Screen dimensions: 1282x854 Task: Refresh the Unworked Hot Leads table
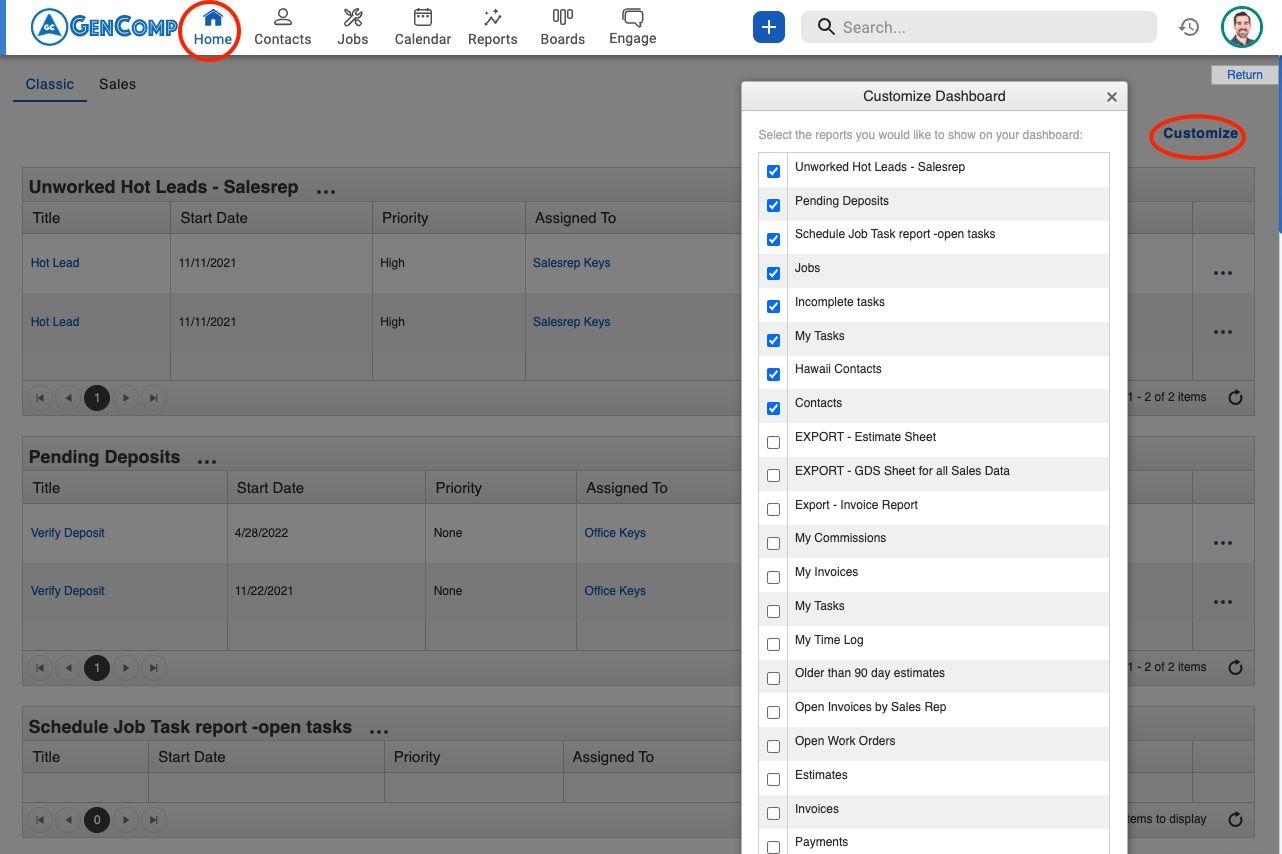point(1235,398)
